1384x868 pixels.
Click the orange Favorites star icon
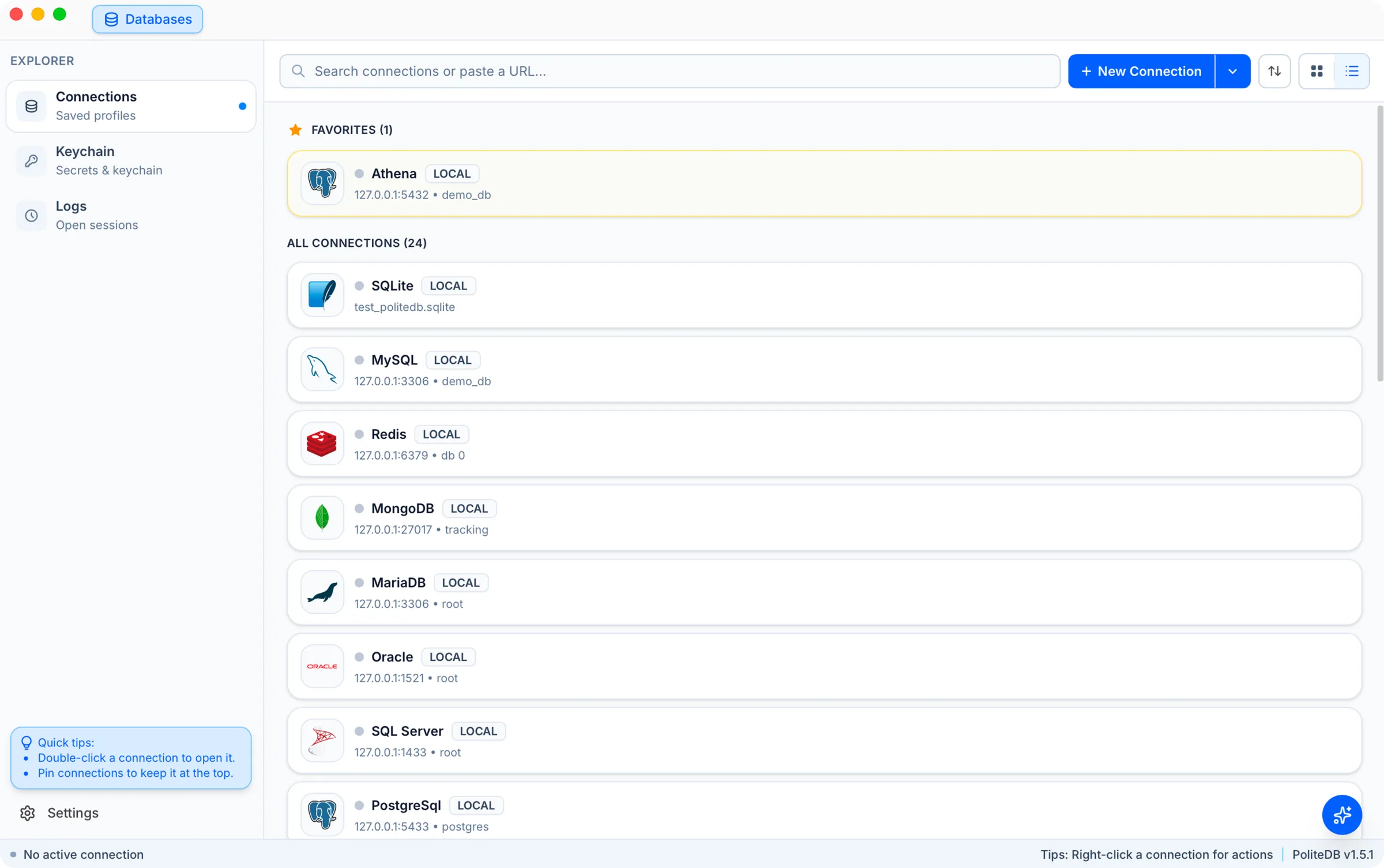295,130
